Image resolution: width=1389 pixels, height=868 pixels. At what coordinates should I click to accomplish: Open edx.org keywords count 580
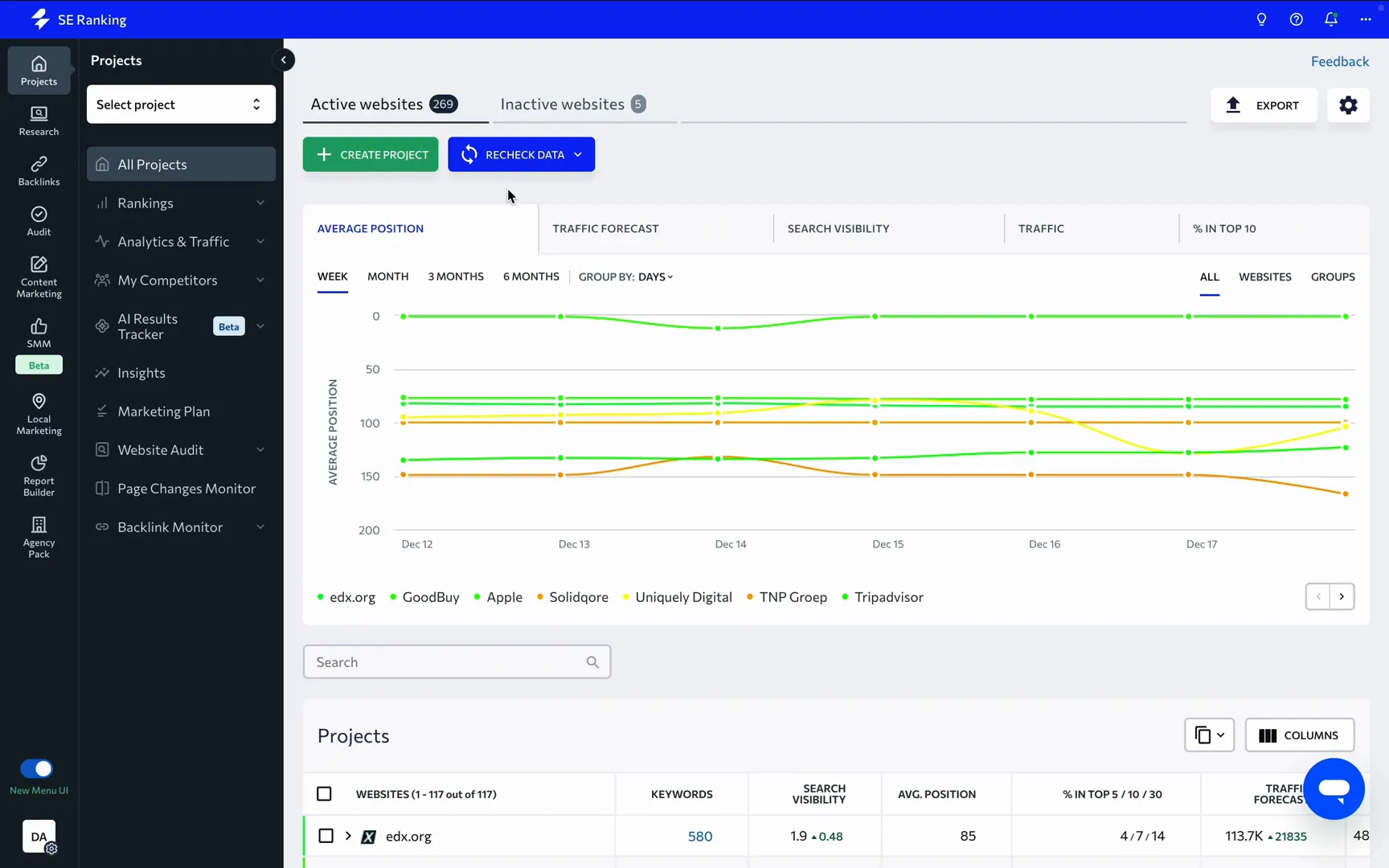click(x=700, y=837)
